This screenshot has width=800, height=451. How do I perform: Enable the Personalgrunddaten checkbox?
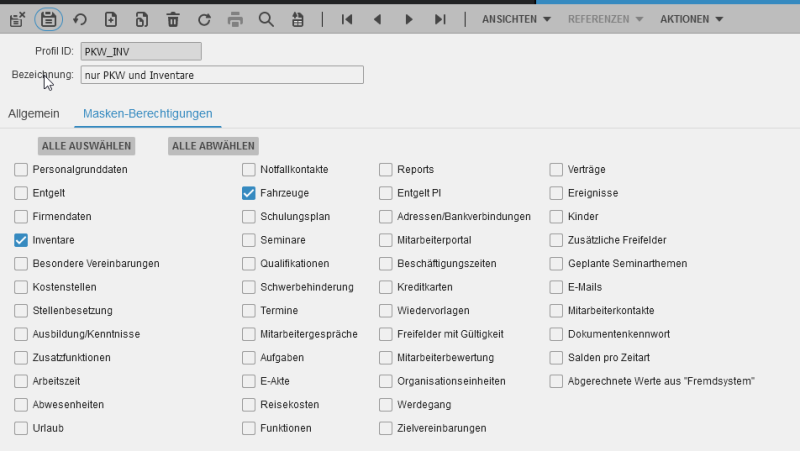point(21,169)
